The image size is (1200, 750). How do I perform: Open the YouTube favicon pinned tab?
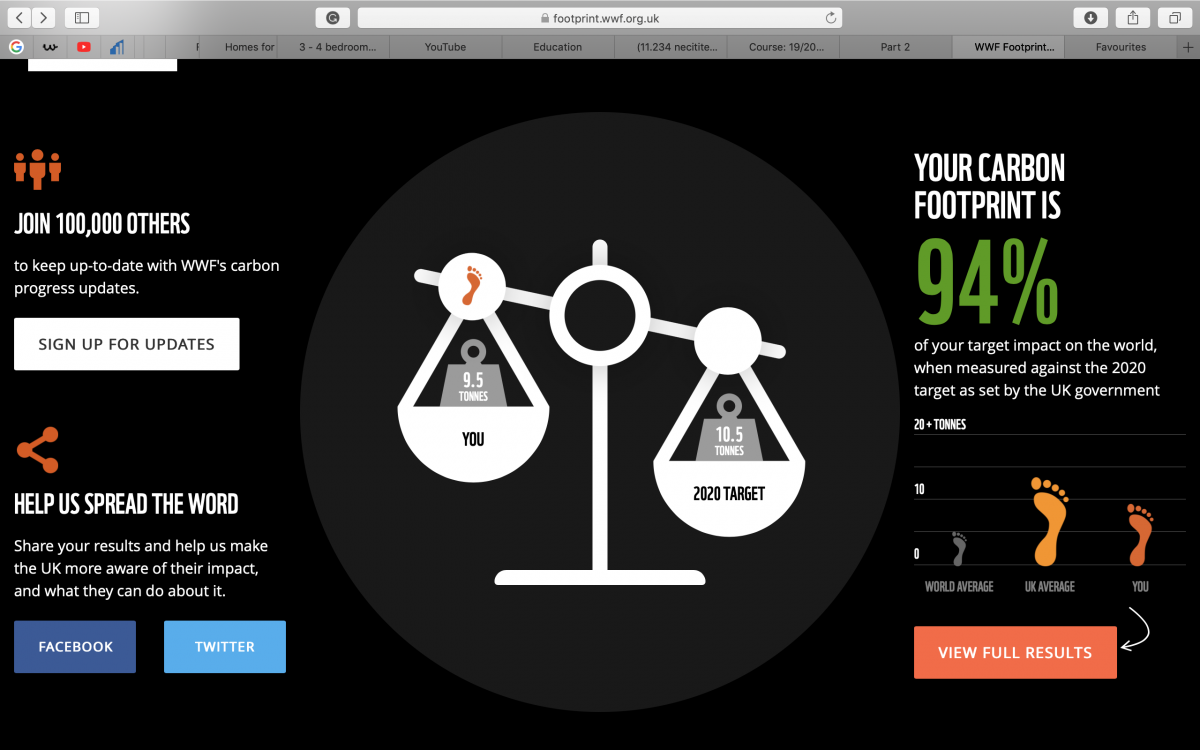pyautogui.click(x=84, y=47)
